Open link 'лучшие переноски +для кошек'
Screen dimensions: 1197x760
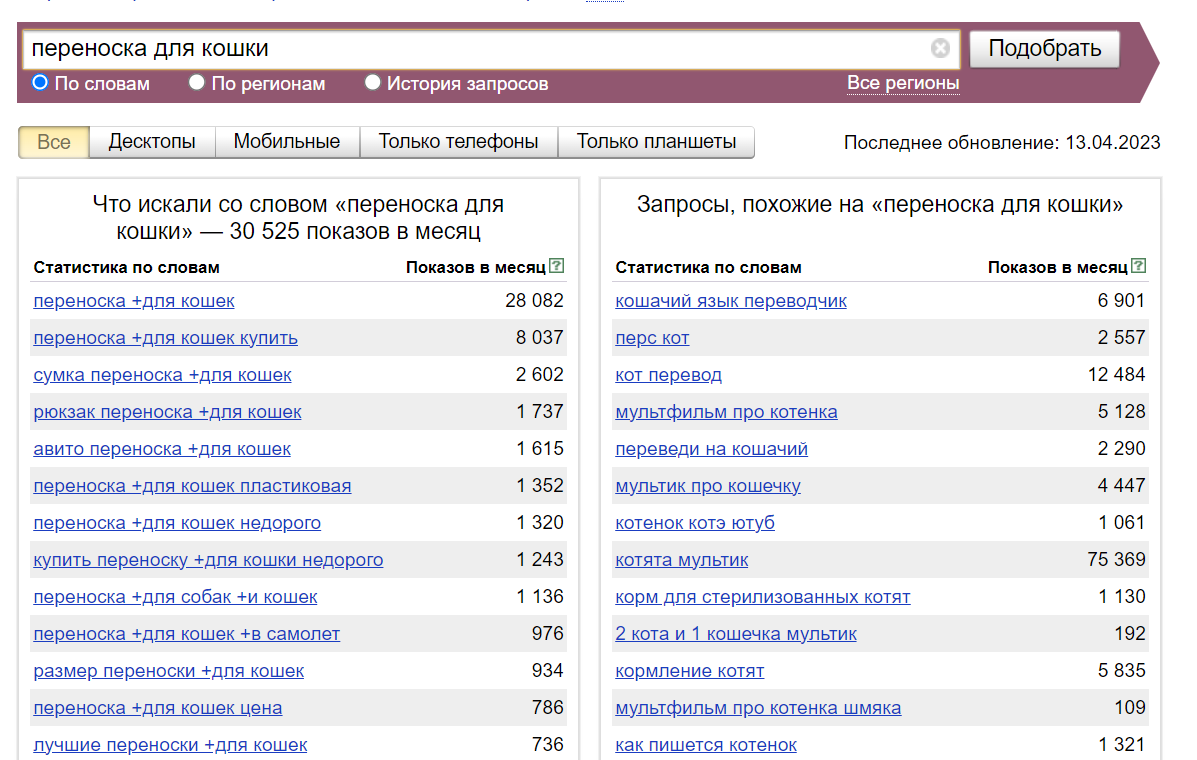170,746
